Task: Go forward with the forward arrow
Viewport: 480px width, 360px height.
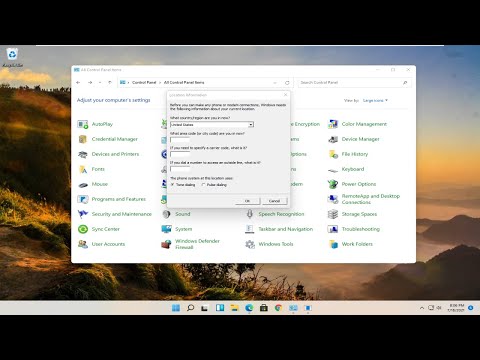Action: click(90, 82)
